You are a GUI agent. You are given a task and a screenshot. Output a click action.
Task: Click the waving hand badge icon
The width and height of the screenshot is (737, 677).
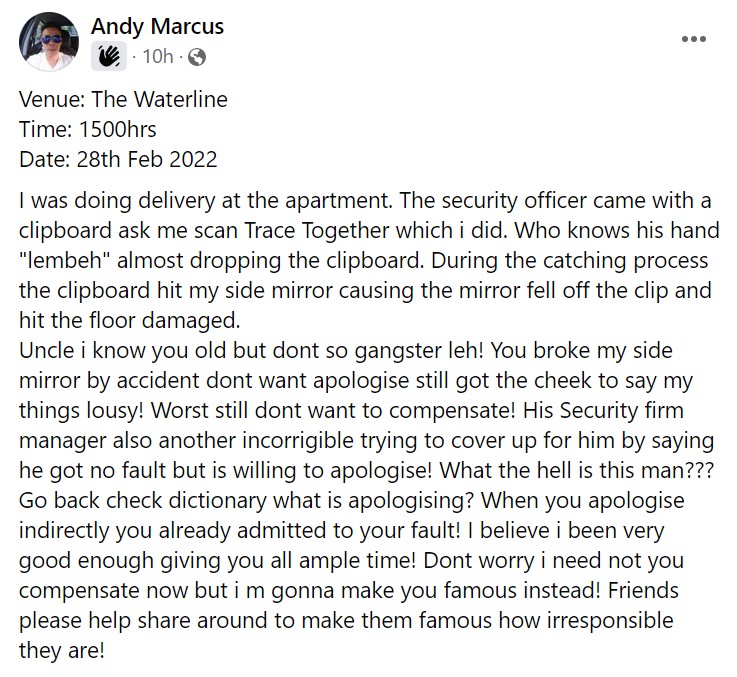tap(109, 56)
